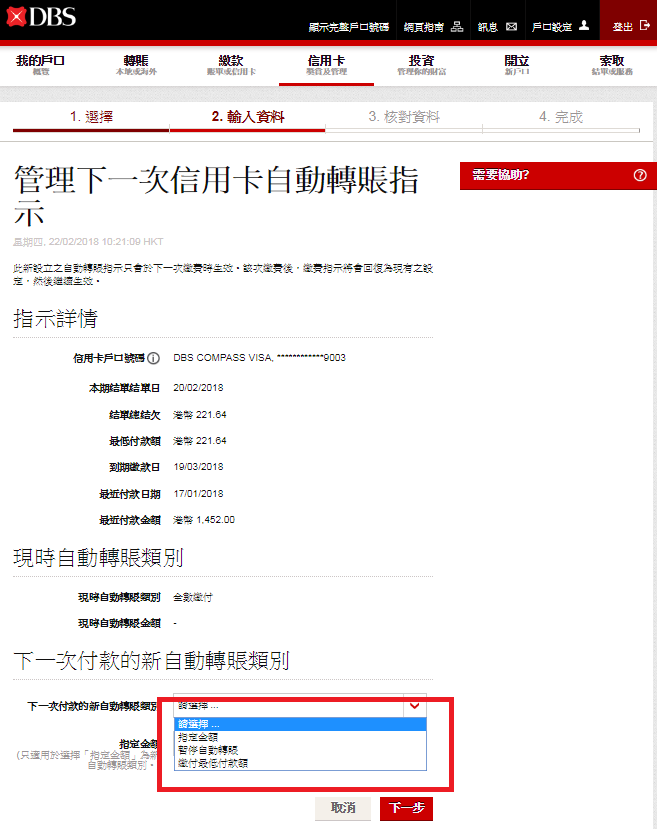Image resolution: width=657 pixels, height=829 pixels.
Task: Open the 網頁指南 sitemap icon
Action: tap(457, 26)
